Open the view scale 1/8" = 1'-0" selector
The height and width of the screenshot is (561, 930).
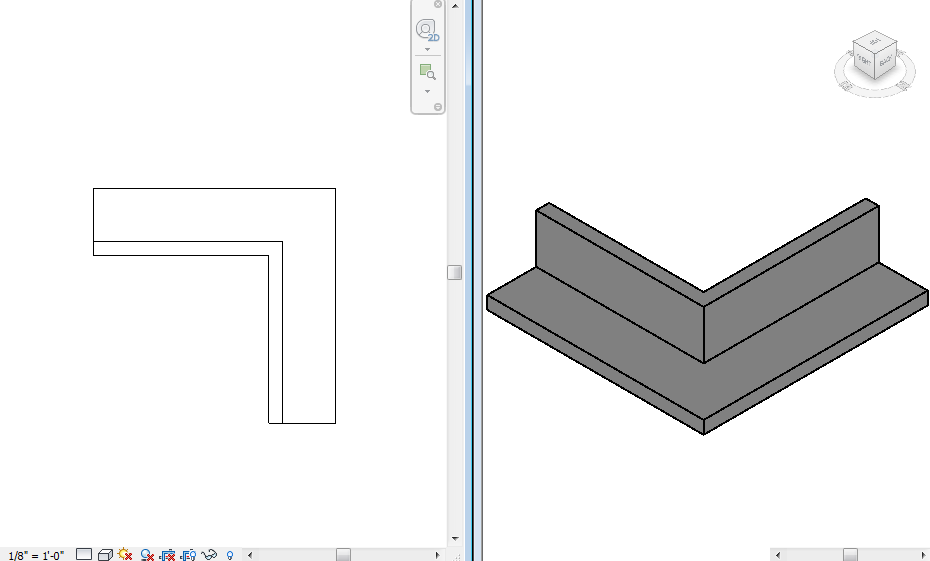(36, 555)
